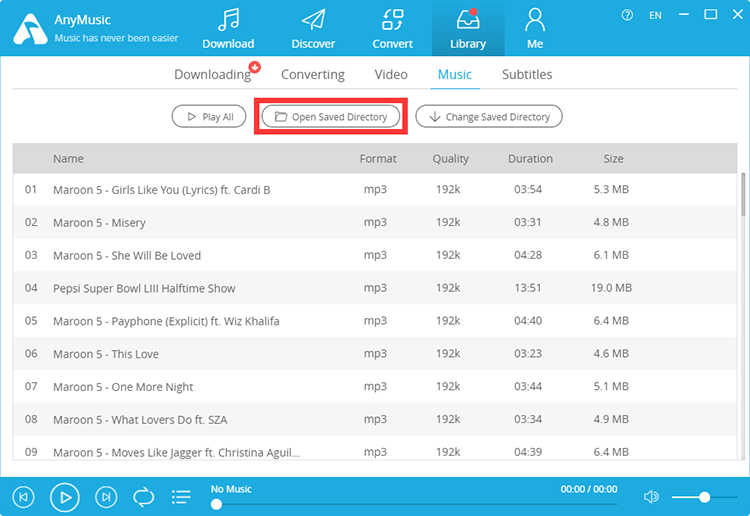Click Open Saved Directory button

(x=331, y=117)
